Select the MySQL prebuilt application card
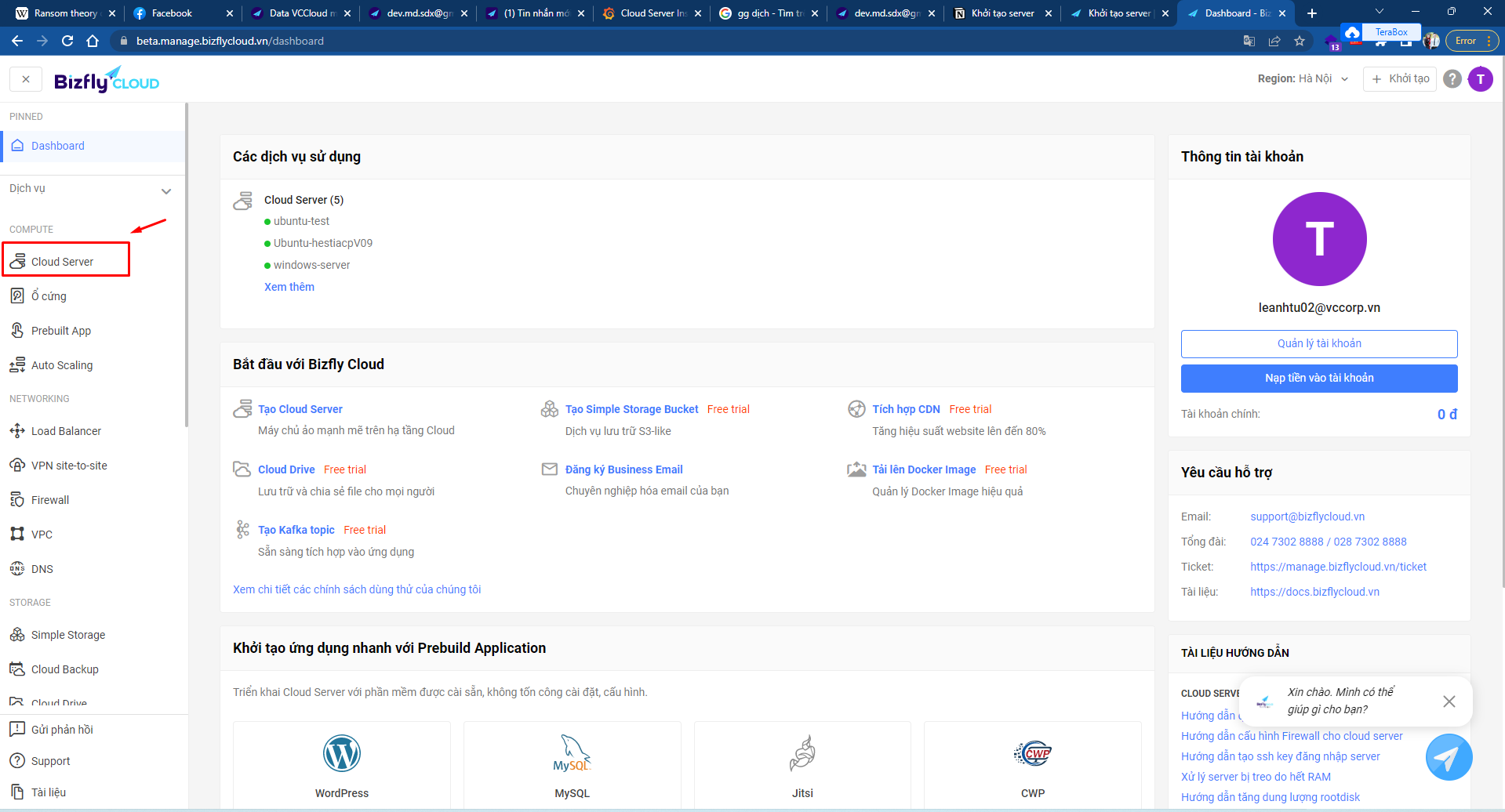Viewport: 1505px width, 812px height. coord(573,767)
